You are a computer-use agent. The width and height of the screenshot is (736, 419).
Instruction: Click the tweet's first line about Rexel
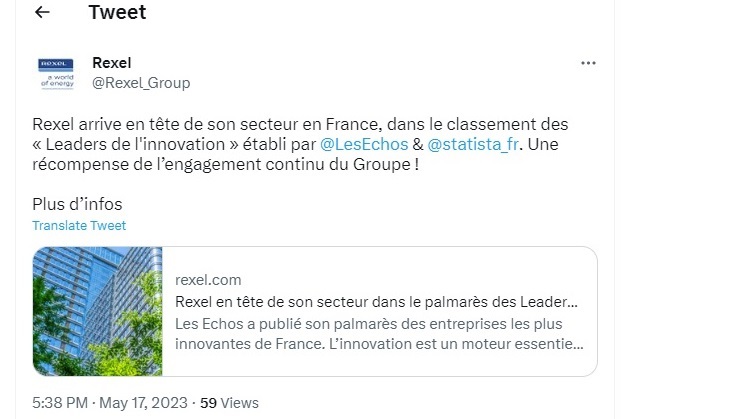click(x=300, y=125)
